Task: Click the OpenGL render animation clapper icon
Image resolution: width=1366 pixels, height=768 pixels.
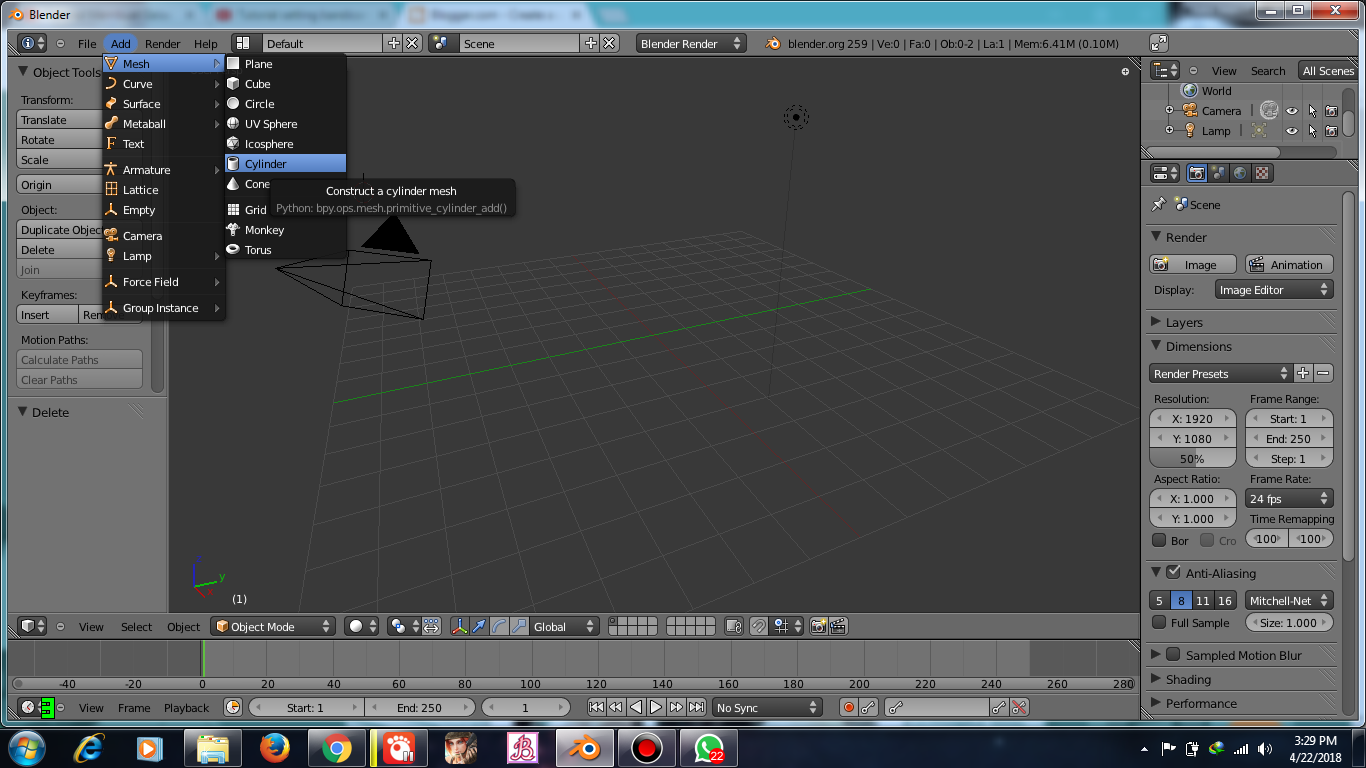Action: (839, 627)
